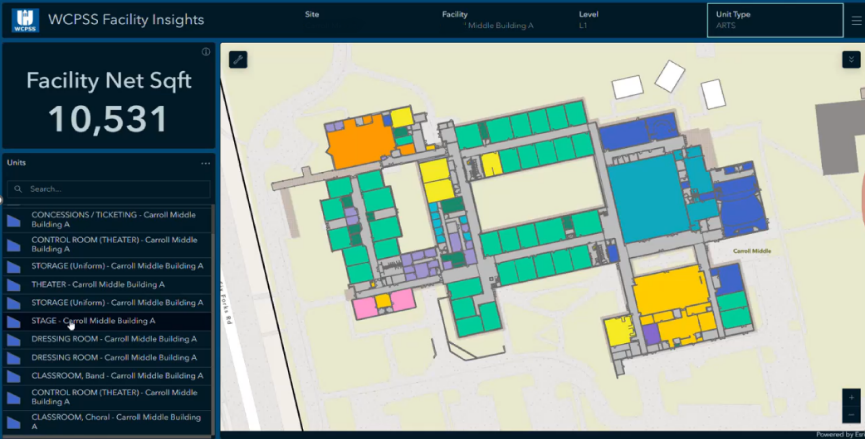Select CONTROL ROOM (THEATER) row below CLASSROOM, Band
This screenshot has height=439, width=865.
click(107, 397)
